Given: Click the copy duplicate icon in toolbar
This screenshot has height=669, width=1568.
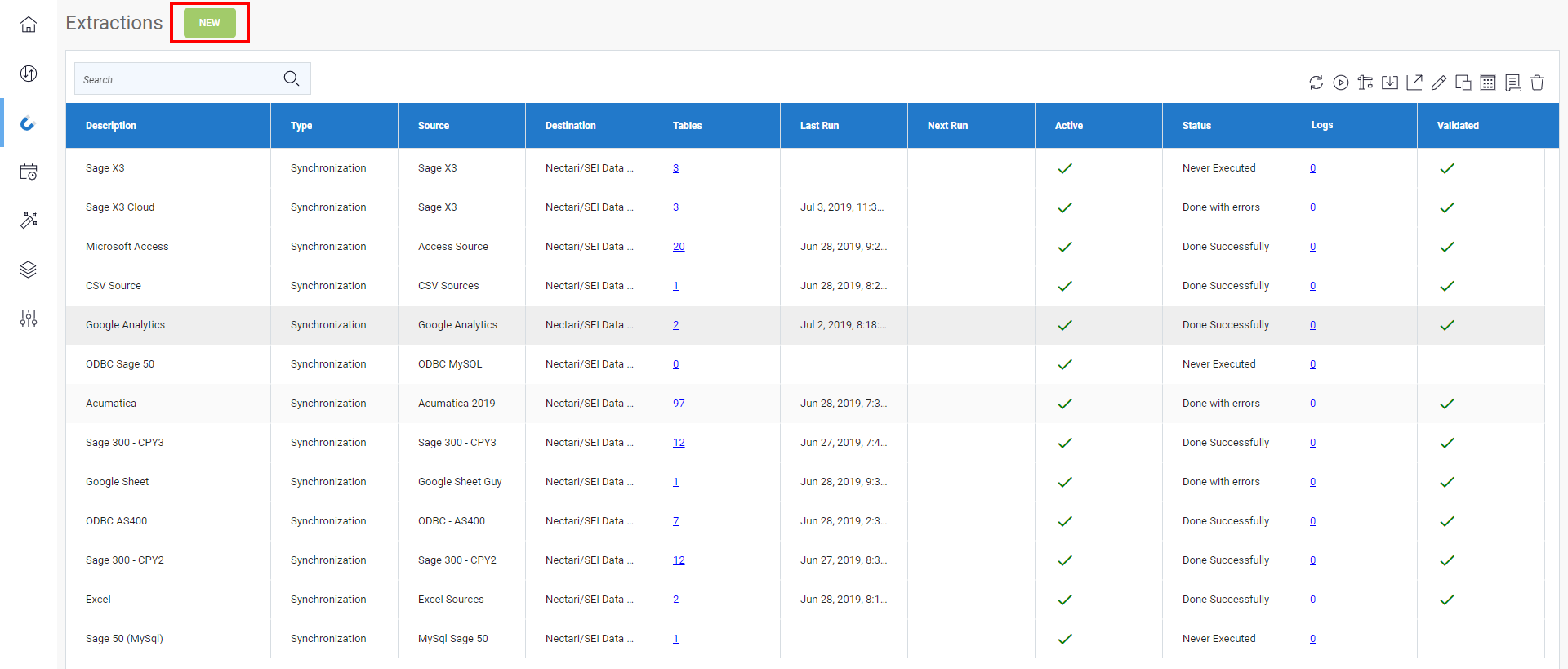Looking at the screenshot, I should (x=1463, y=83).
